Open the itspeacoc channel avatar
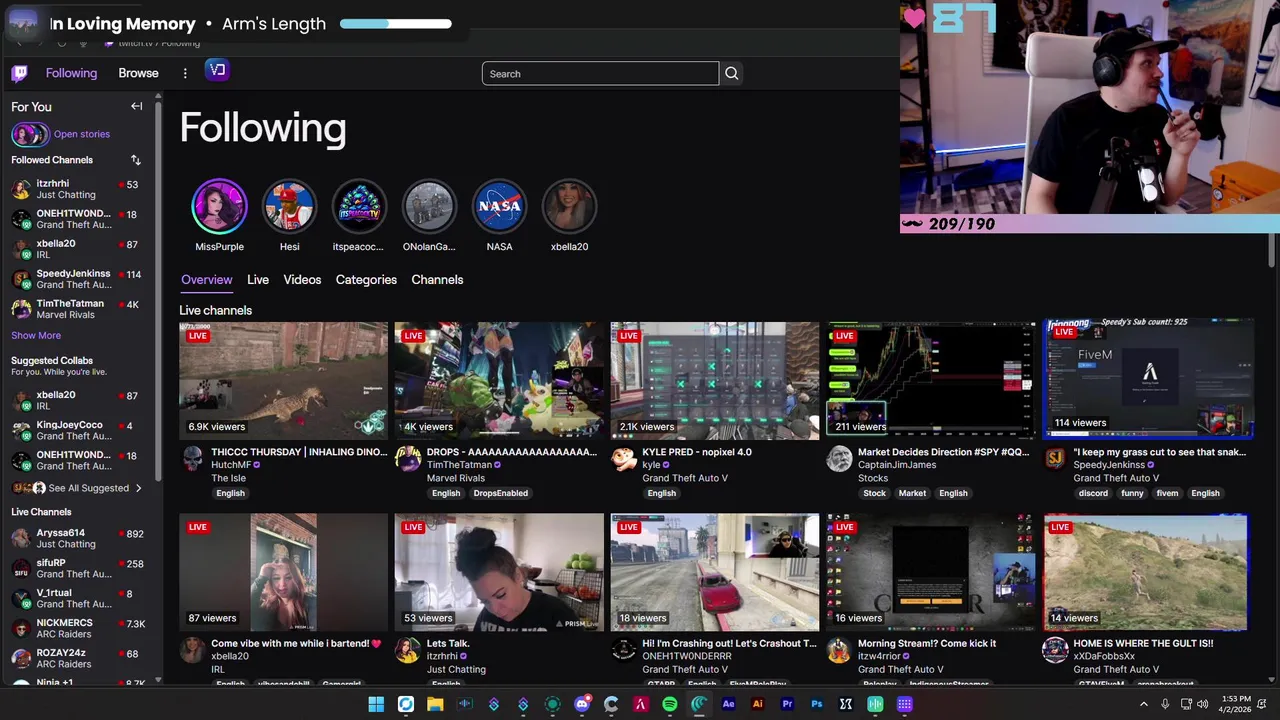1280x720 pixels. tap(359, 206)
